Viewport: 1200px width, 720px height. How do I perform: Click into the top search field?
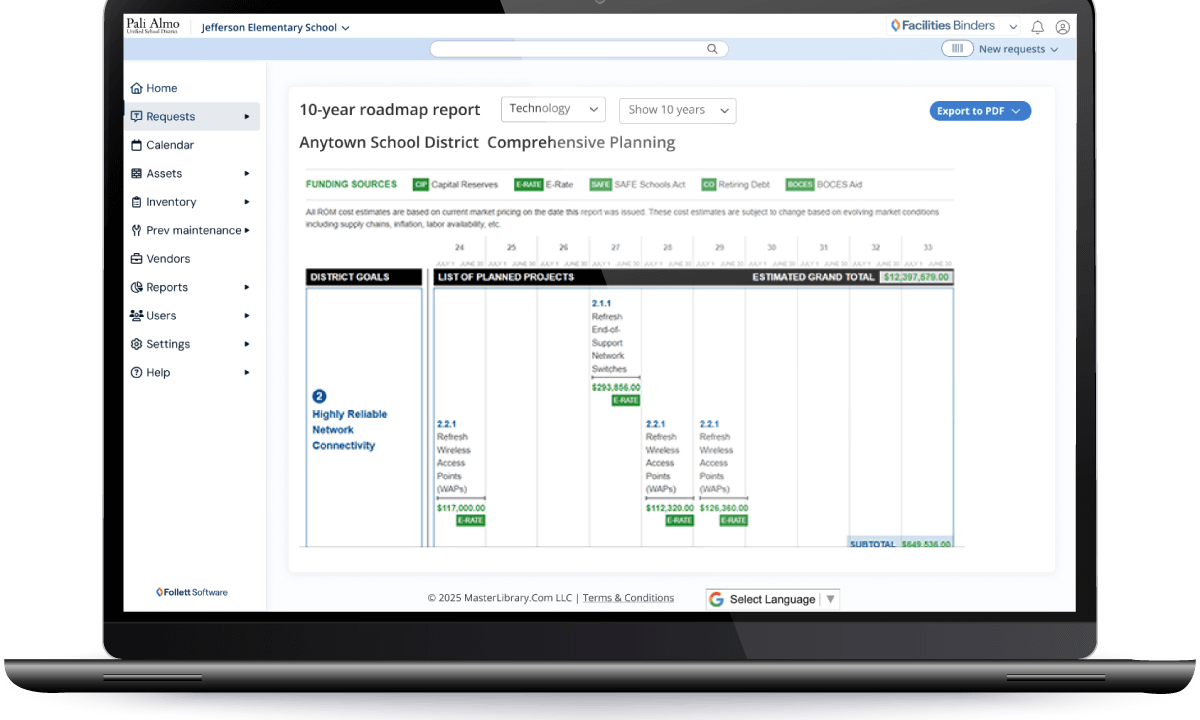pos(570,49)
